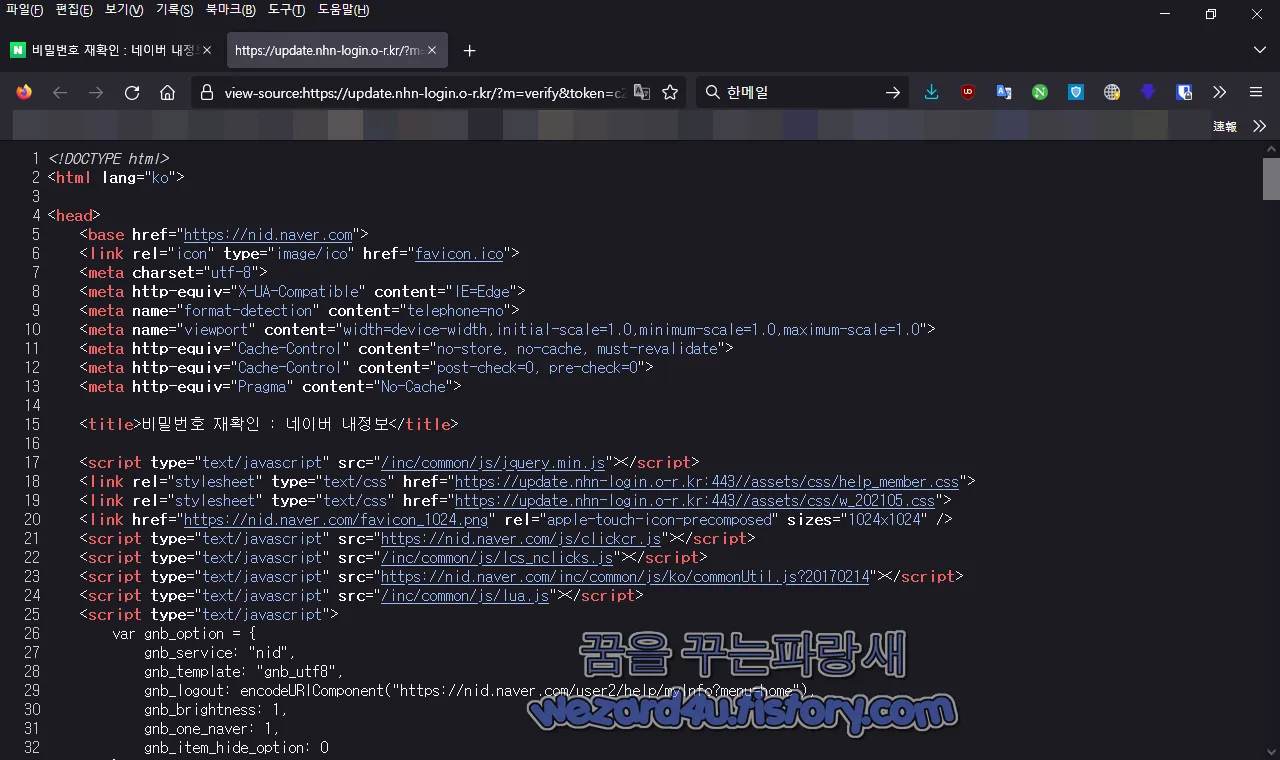Open the lcs_nclicks.js script link

click(x=497, y=558)
